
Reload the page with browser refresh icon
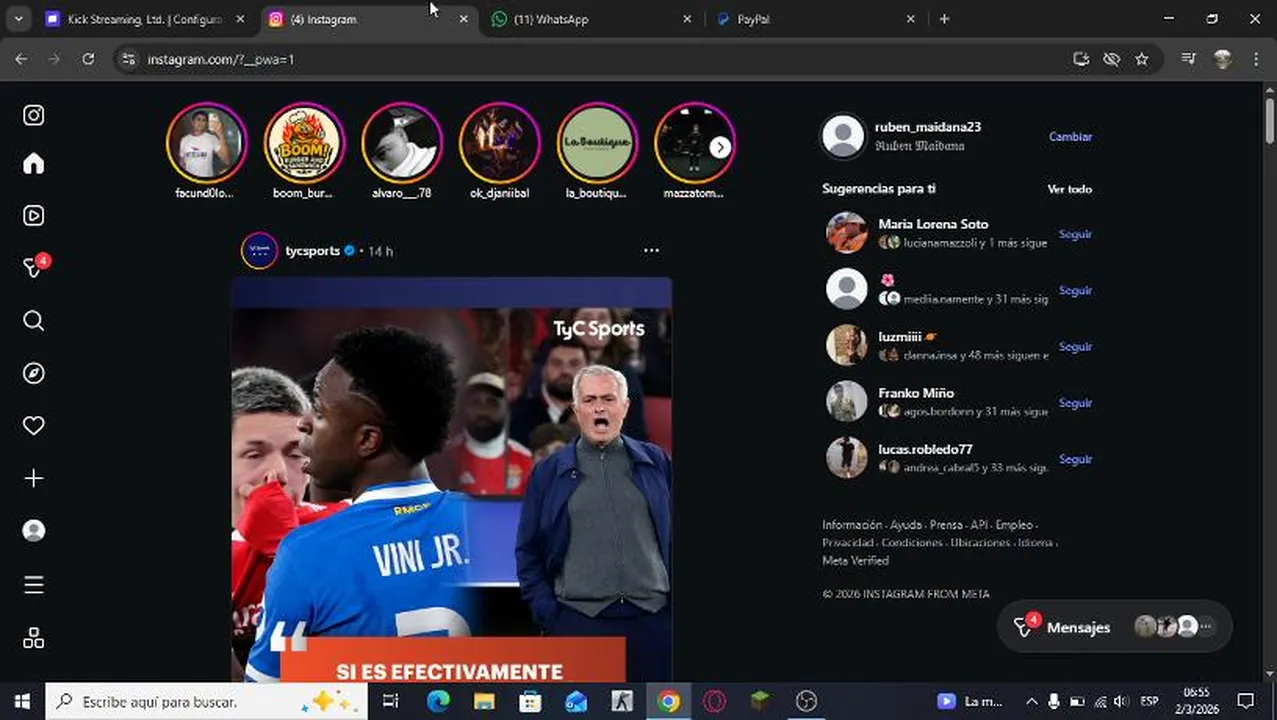pyautogui.click(x=88, y=59)
